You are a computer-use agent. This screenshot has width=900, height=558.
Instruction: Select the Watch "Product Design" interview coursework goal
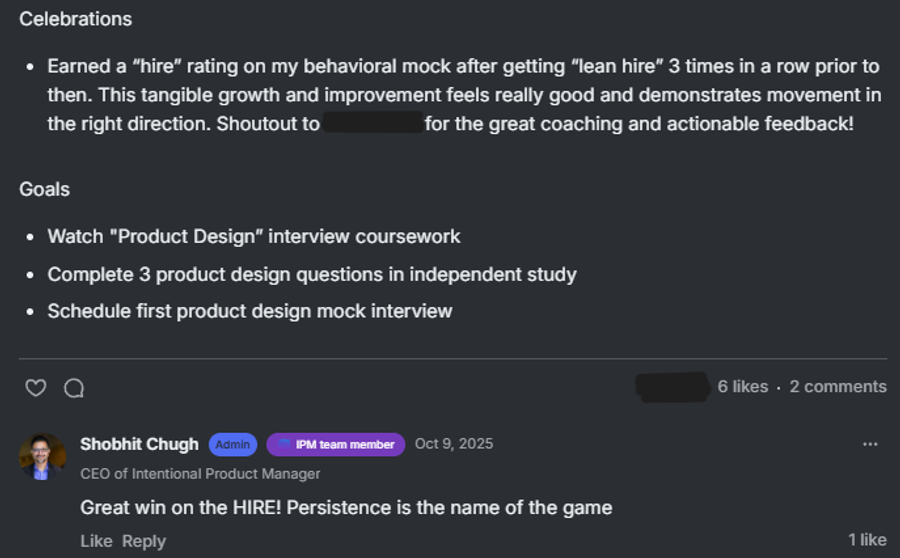pyautogui.click(x=254, y=237)
